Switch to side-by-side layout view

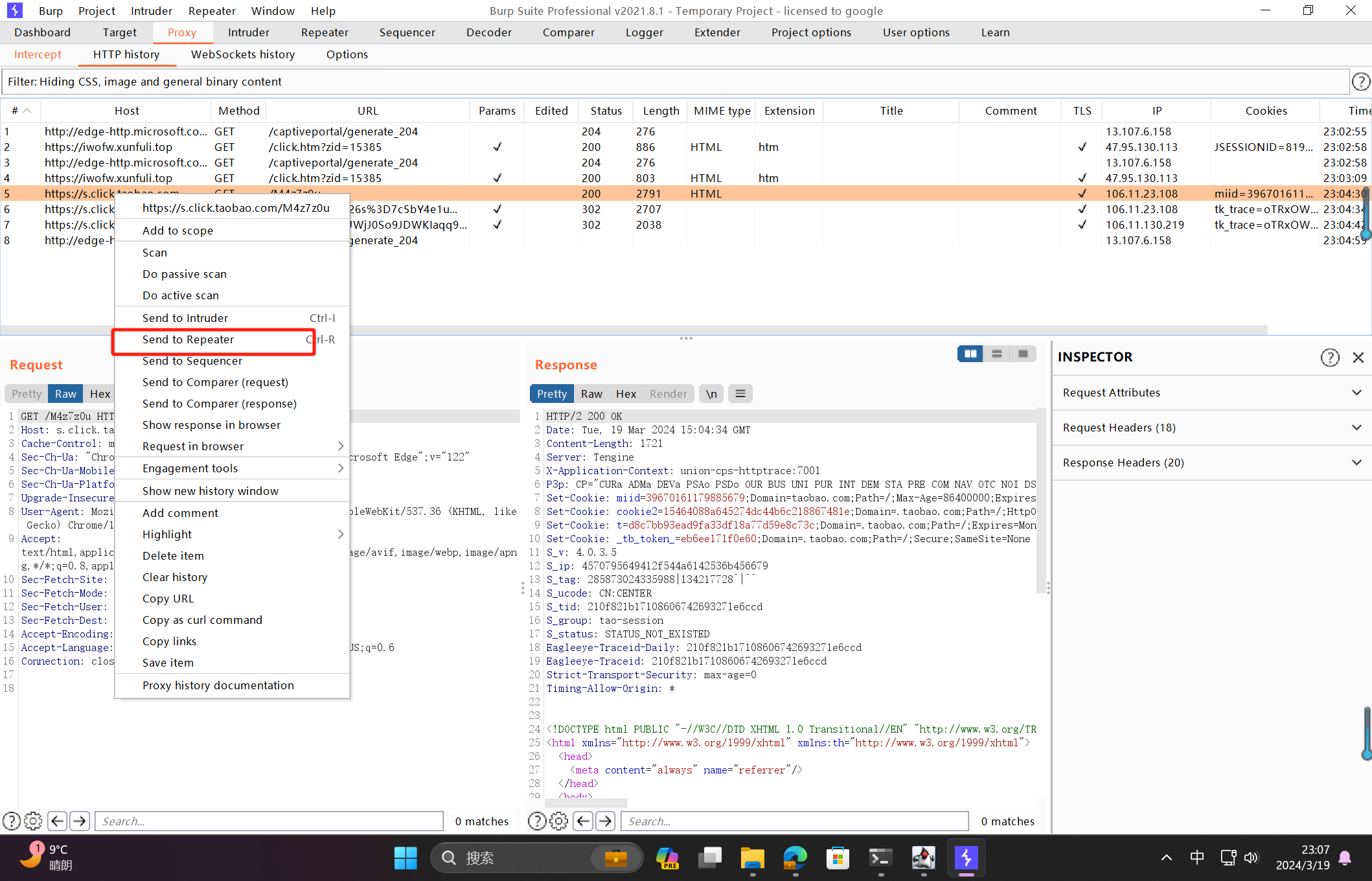click(x=970, y=354)
